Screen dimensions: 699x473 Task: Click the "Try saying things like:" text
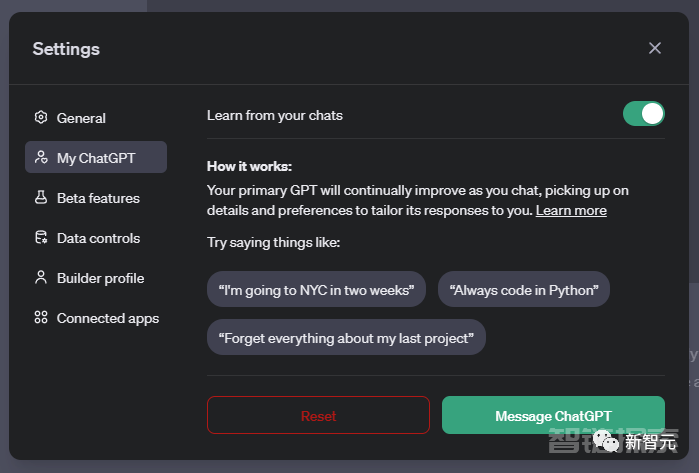click(x=273, y=243)
